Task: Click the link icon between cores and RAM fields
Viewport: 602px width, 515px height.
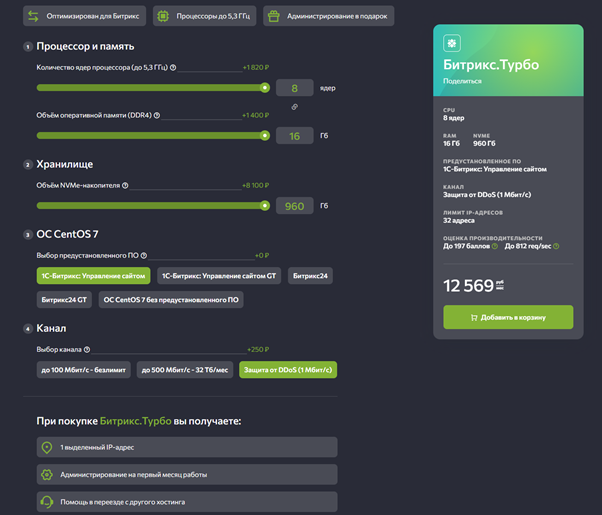Action: 295,106
